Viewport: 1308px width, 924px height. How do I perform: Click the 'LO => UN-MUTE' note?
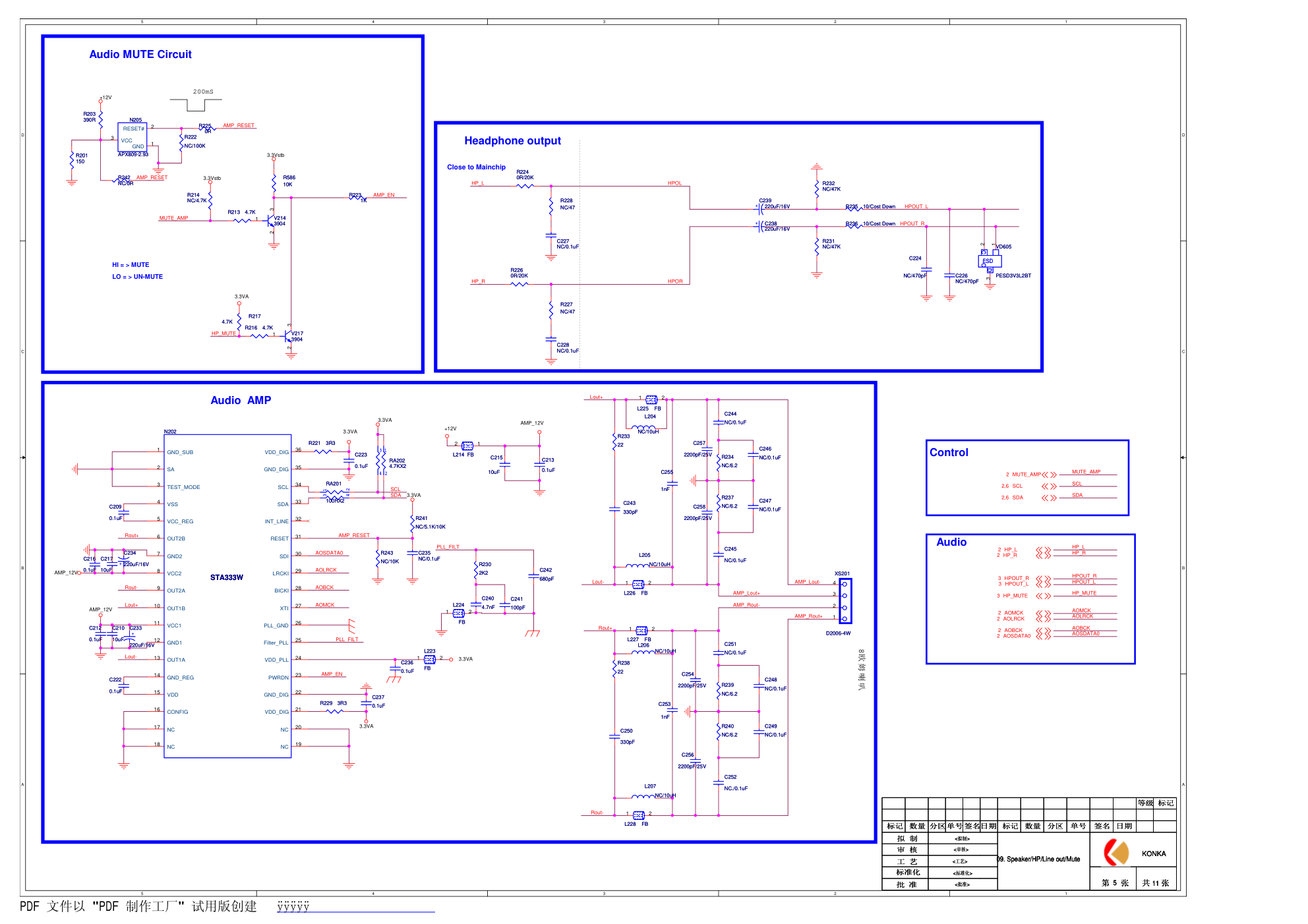click(x=137, y=277)
